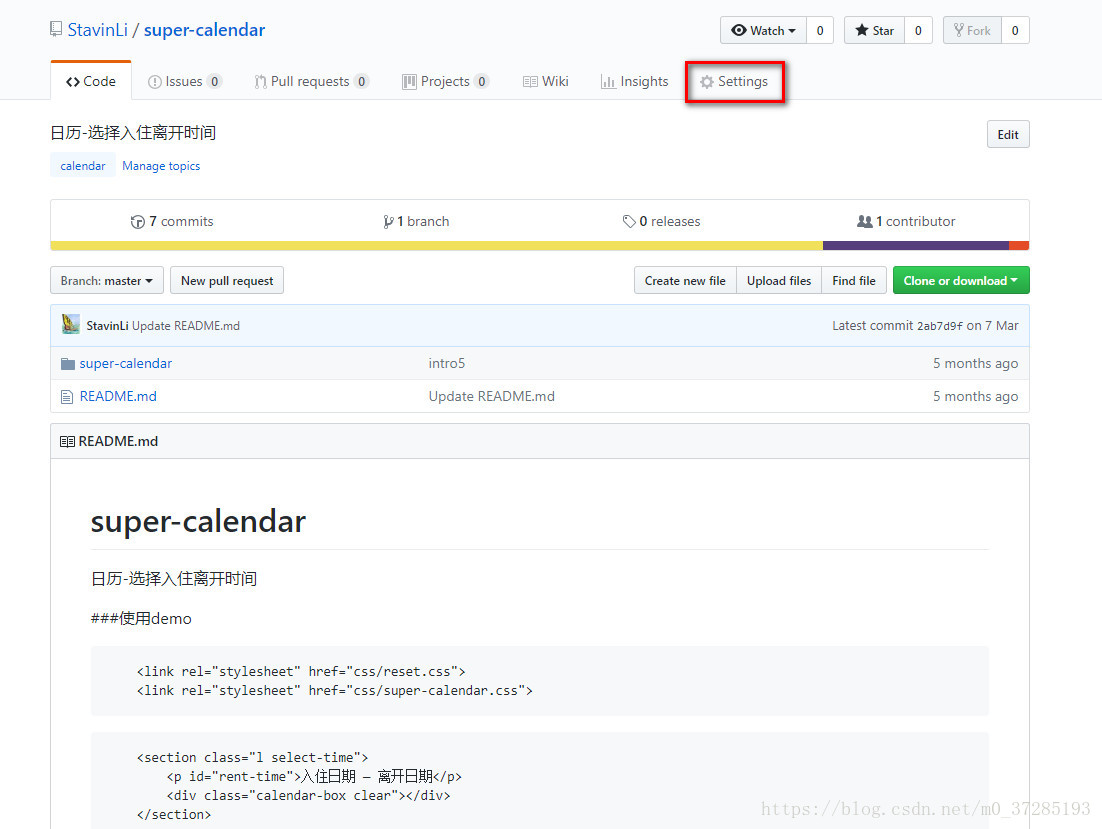The width and height of the screenshot is (1102, 829).
Task: Click the README.md file icon in file list
Action: (67, 397)
